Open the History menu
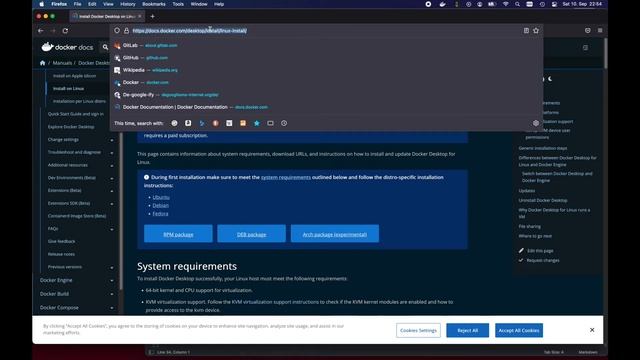Screen dimensions: 640x360 click(127, 4)
